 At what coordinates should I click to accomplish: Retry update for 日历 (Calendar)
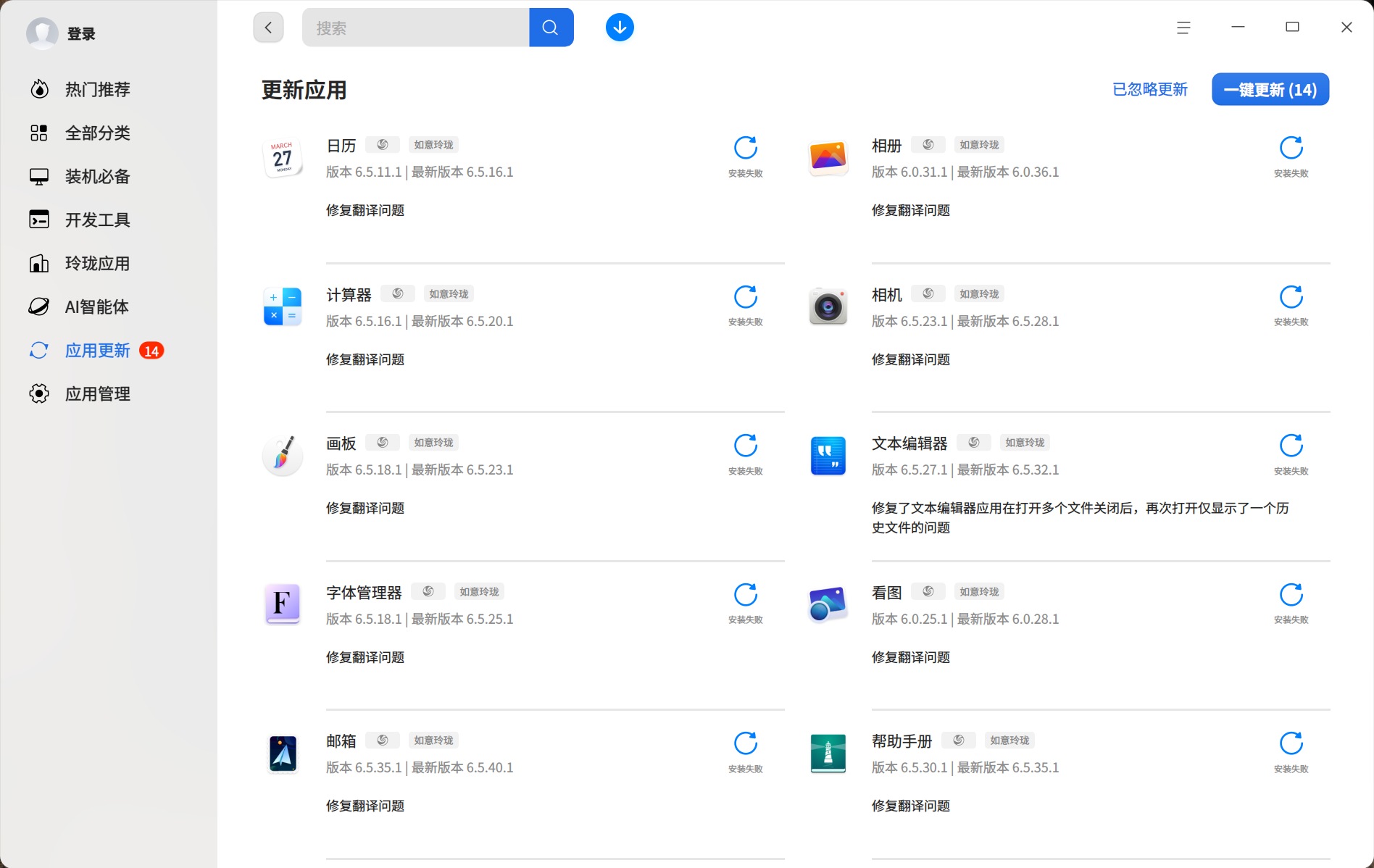(x=746, y=148)
